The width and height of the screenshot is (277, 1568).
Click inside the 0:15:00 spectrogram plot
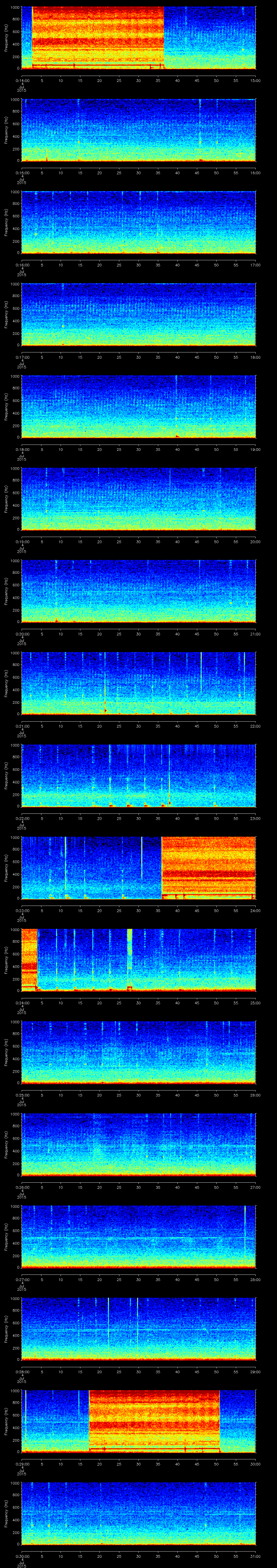(x=139, y=130)
